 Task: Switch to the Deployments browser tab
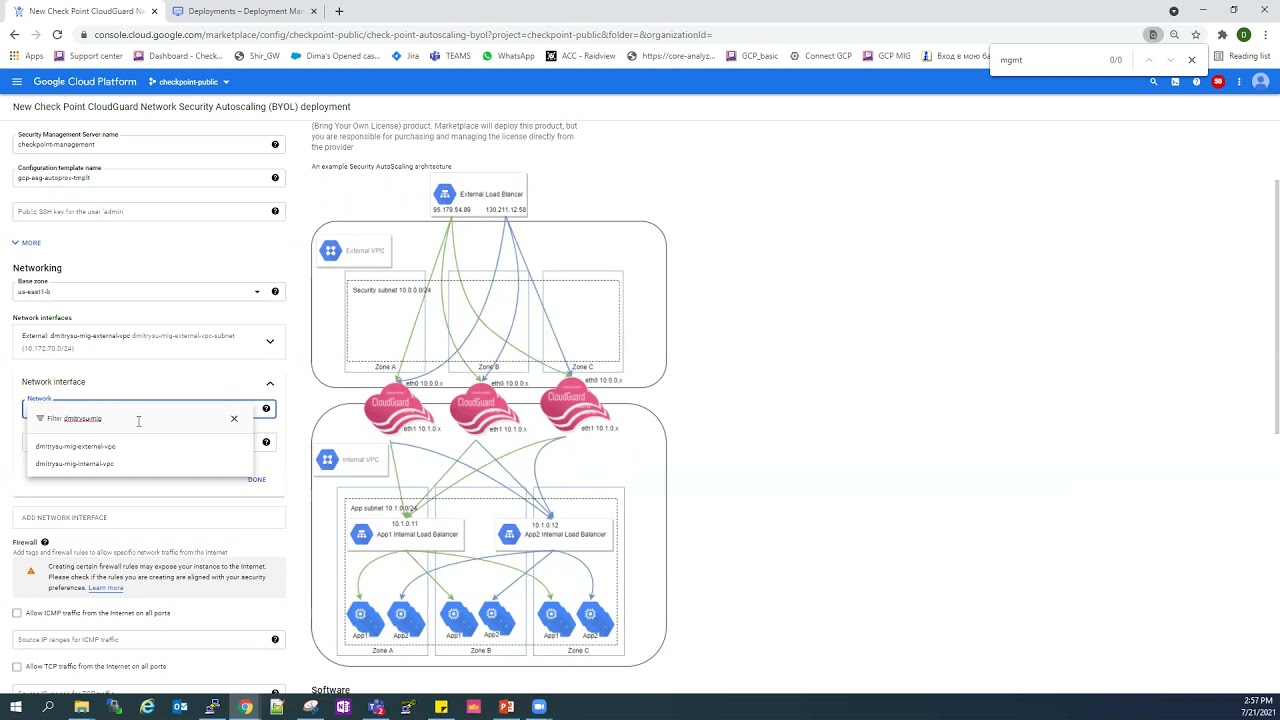[245, 11]
